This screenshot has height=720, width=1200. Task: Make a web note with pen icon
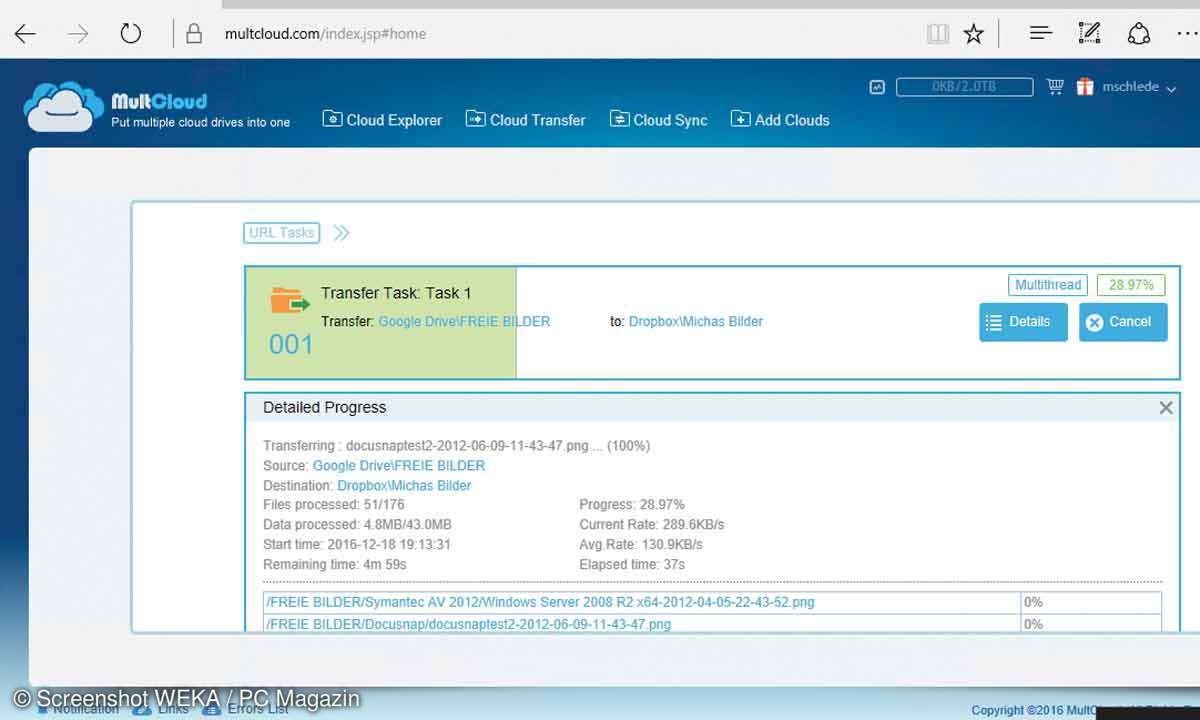(1090, 33)
